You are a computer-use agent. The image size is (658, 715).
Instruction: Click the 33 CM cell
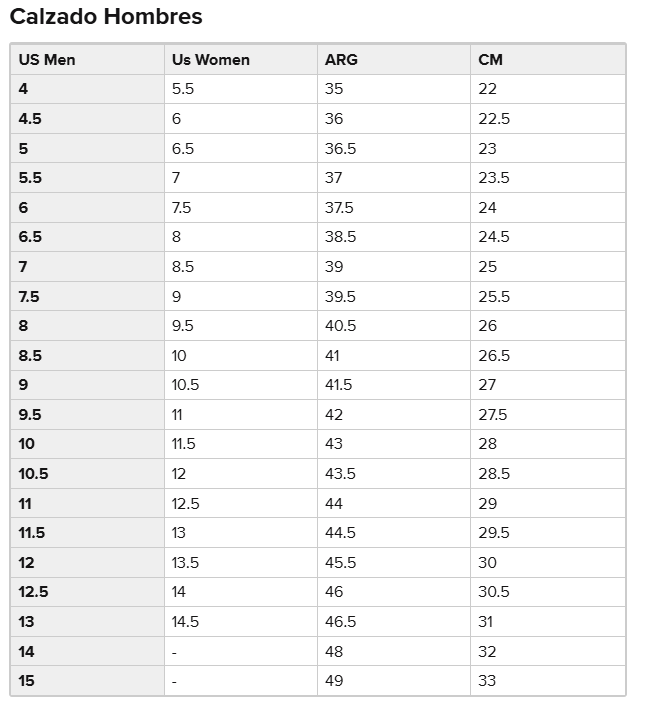click(487, 681)
